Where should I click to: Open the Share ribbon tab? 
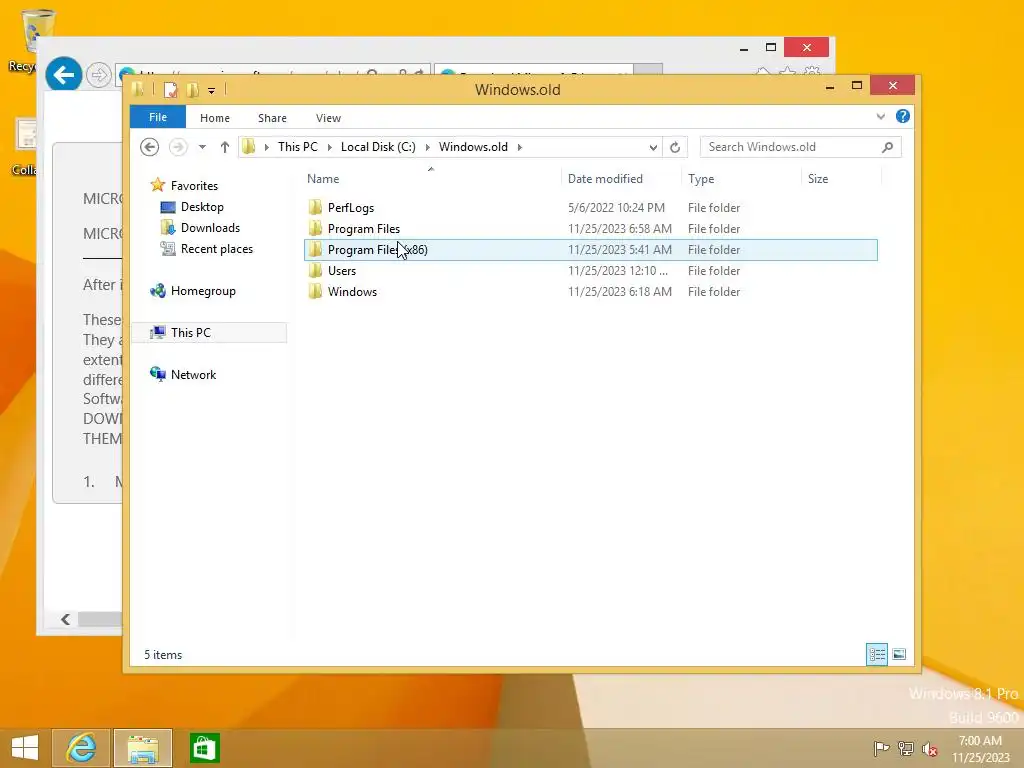click(x=272, y=118)
